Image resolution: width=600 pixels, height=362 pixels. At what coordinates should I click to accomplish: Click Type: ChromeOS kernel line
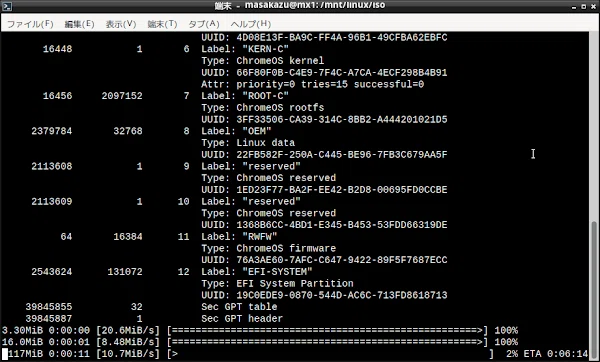262,60
